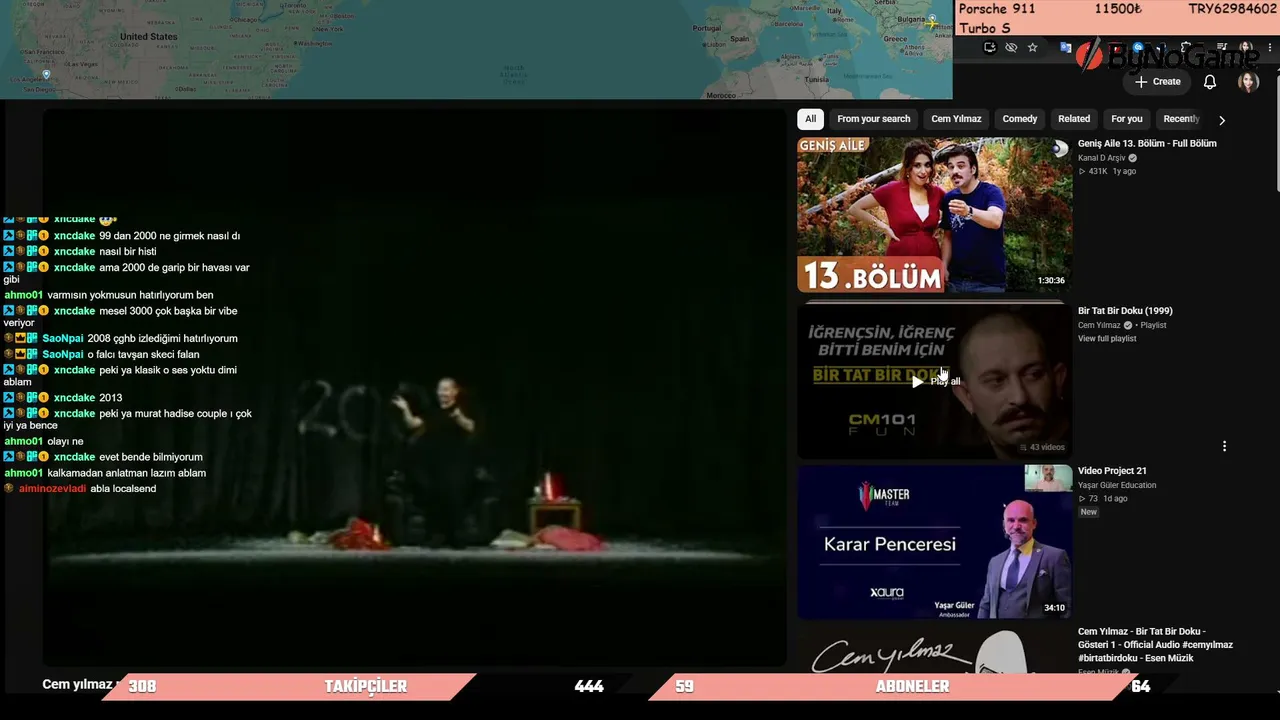
Task: Click the "Porsche 911 Turbo S" overlay text
Action: click(997, 19)
